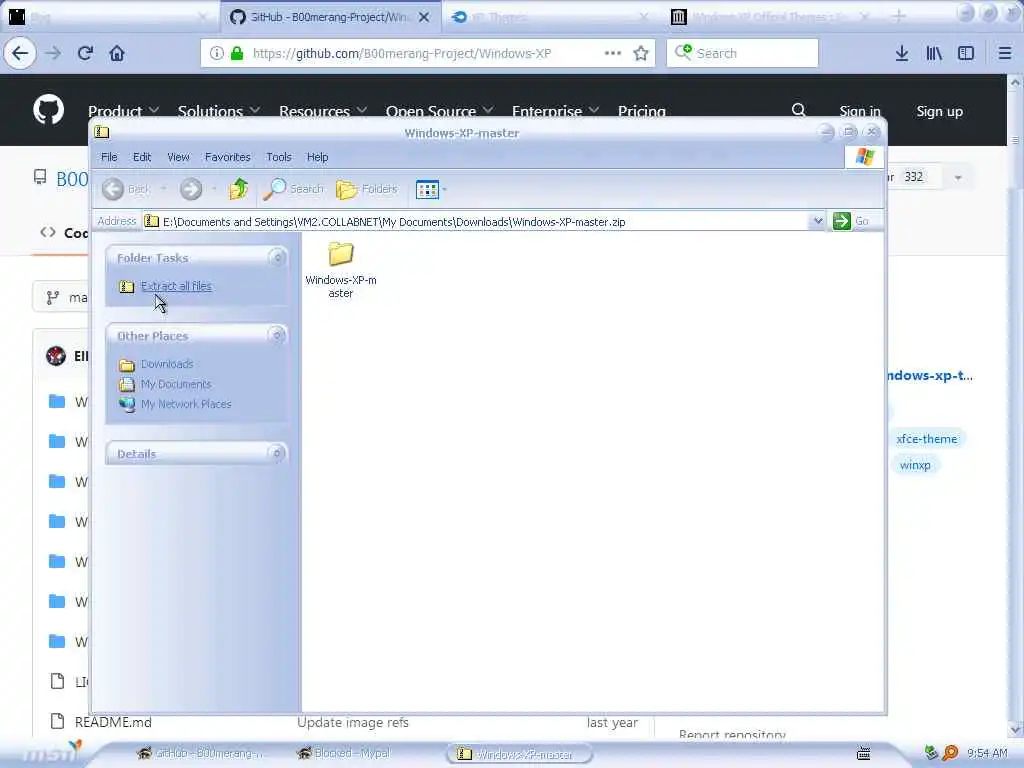Screen dimensions: 1024x768
Task: Open Firefox hamburger menu
Action: click(x=1005, y=53)
